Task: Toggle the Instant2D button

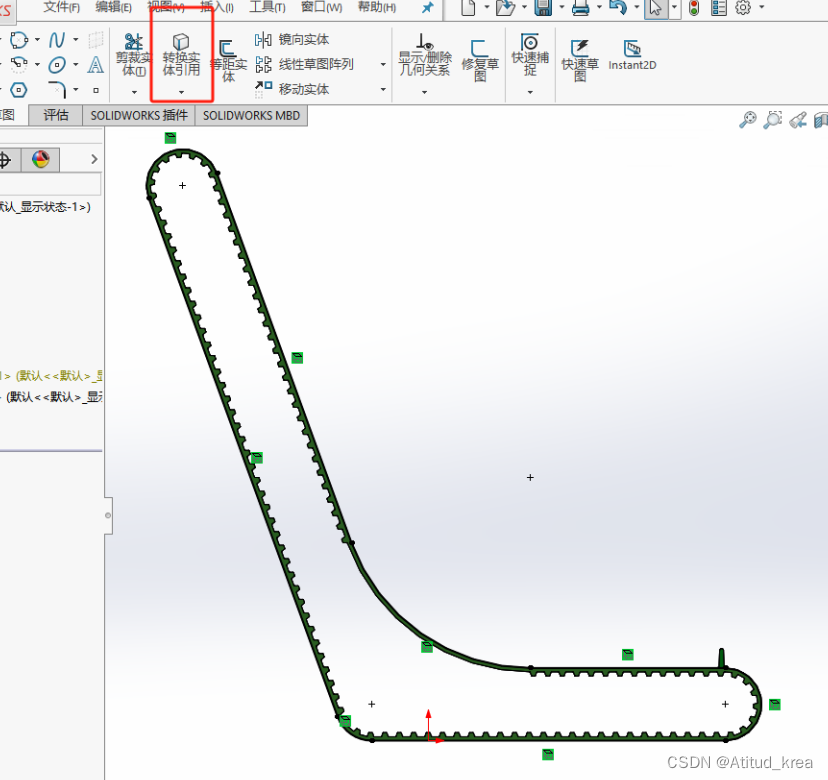Action: [632, 55]
